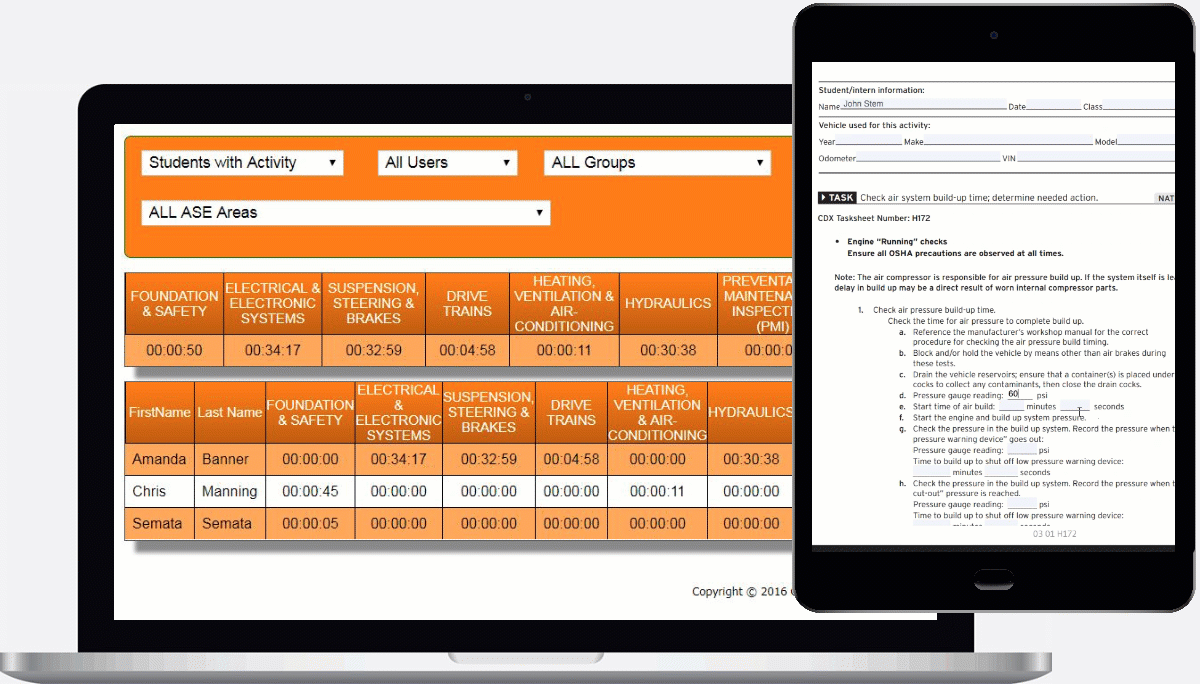Click the black TASK arrow label
Screen dimensions: 1200x684
coord(838,198)
